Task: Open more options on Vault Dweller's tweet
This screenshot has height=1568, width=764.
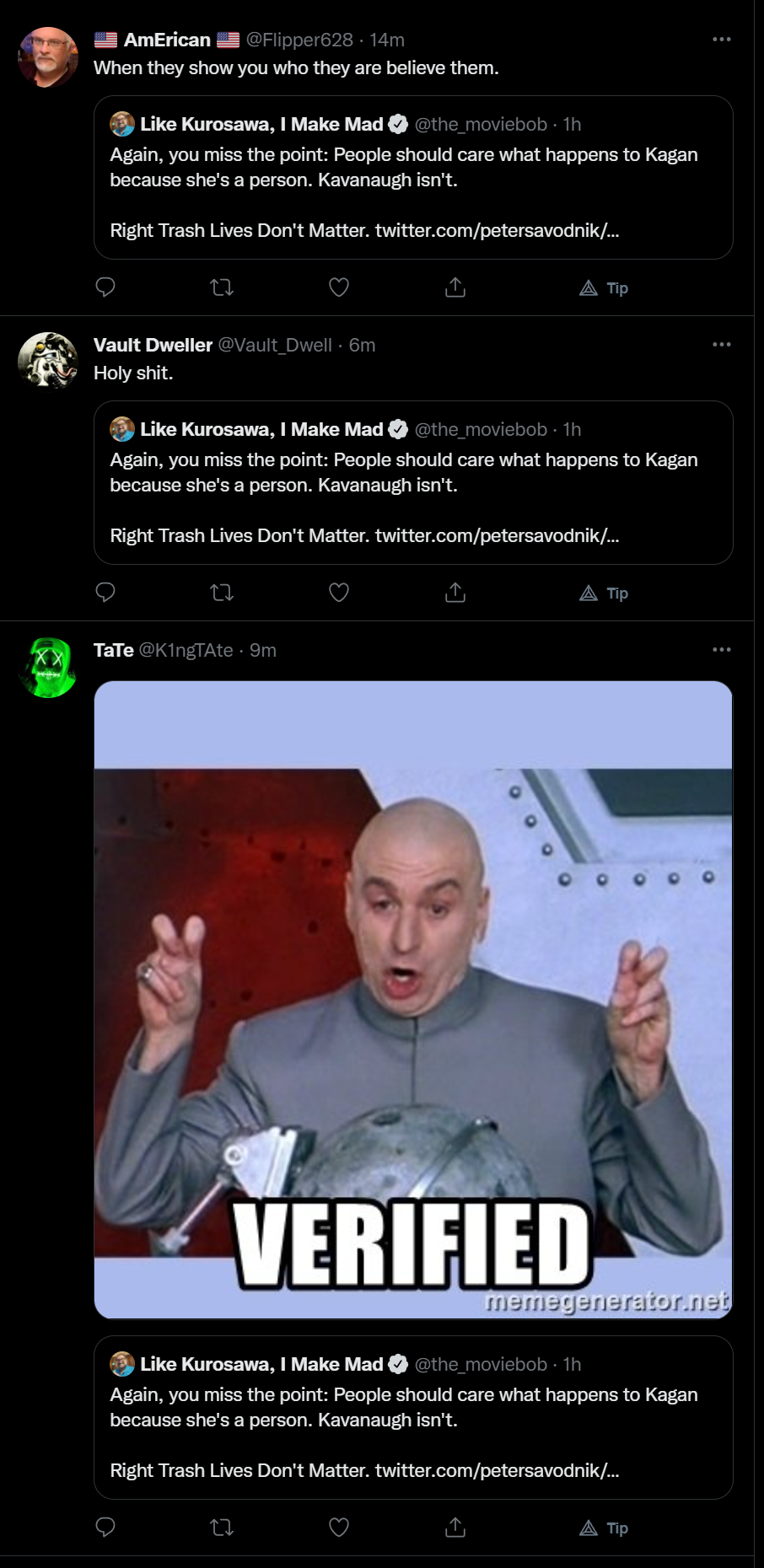Action: click(722, 345)
